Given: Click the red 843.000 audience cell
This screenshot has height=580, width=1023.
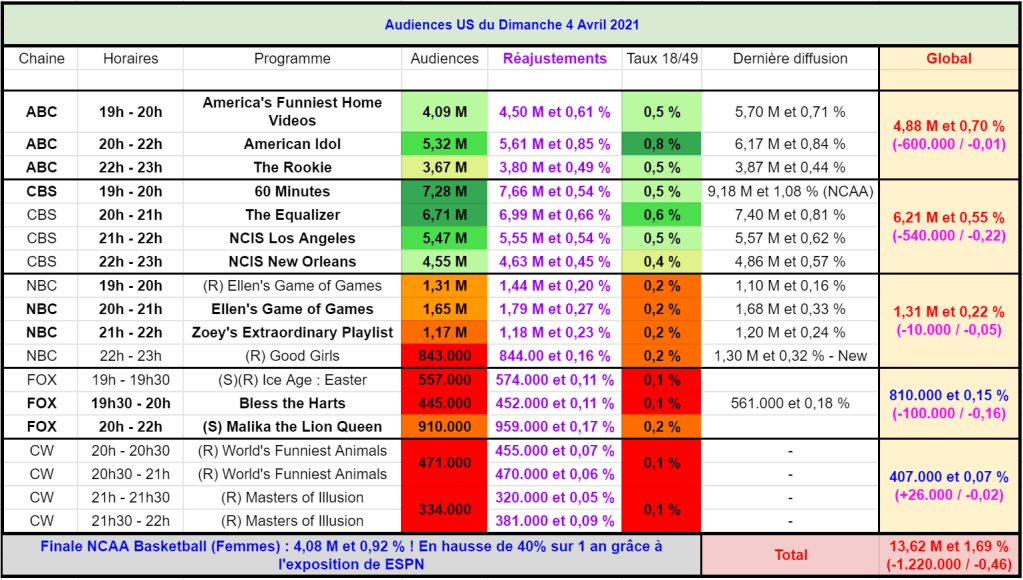Looking at the screenshot, I should click(444, 356).
